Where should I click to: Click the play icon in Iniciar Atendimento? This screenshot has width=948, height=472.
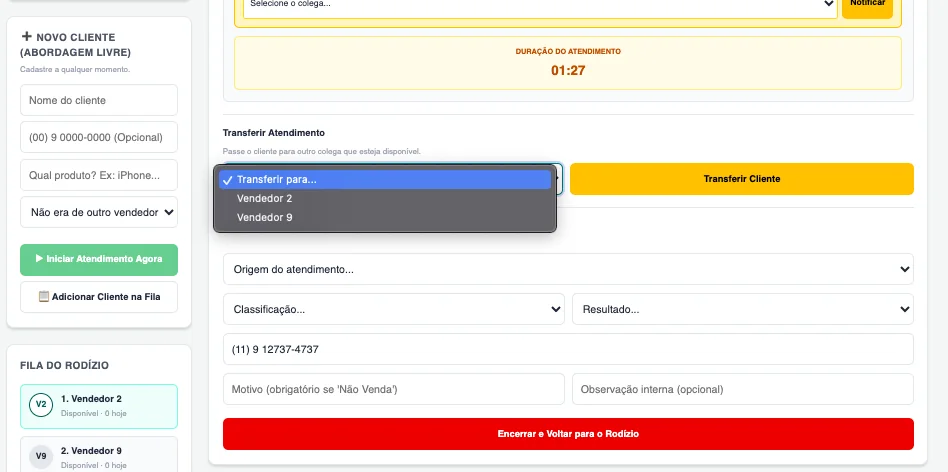(39, 259)
